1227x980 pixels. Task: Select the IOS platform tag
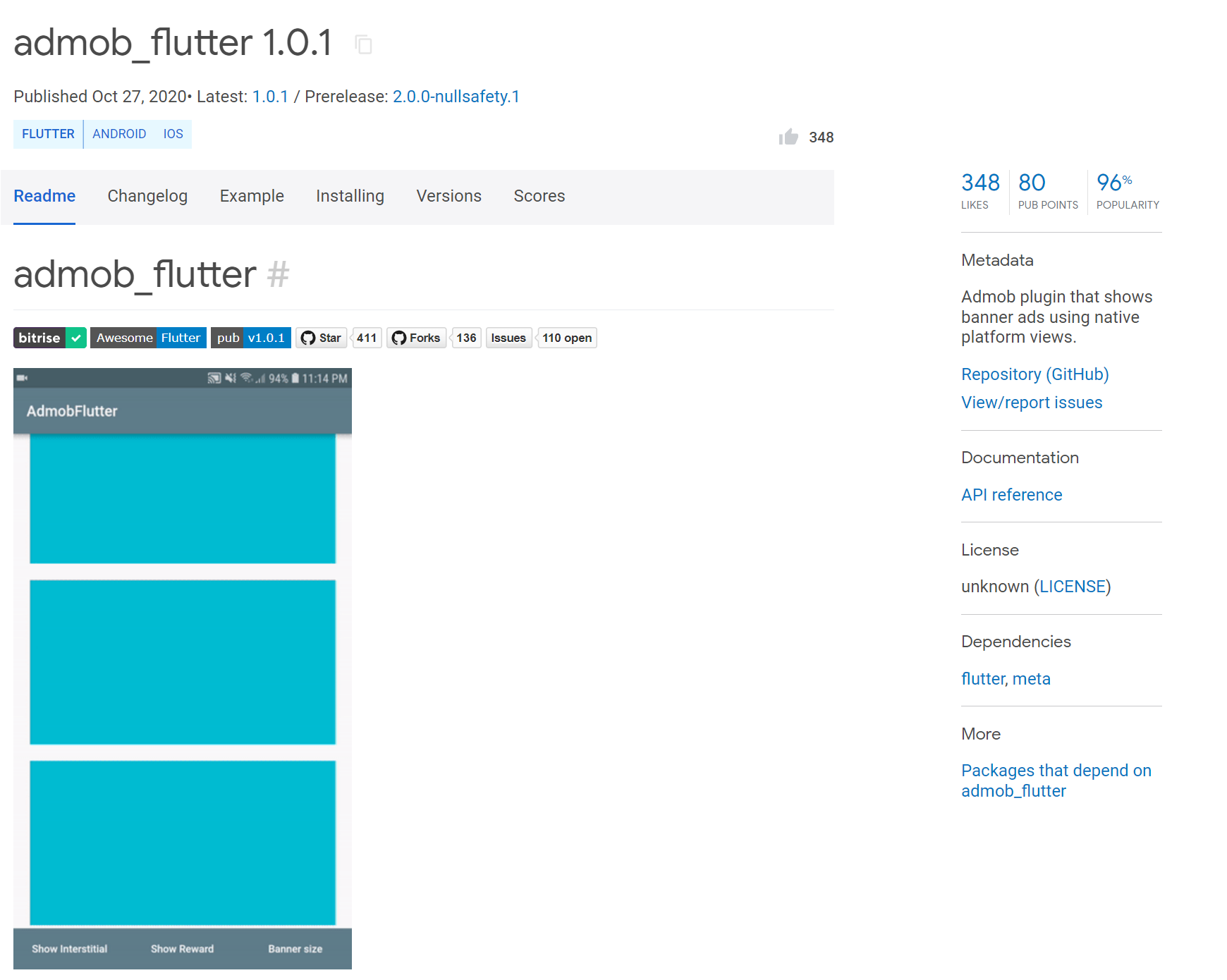coord(173,134)
